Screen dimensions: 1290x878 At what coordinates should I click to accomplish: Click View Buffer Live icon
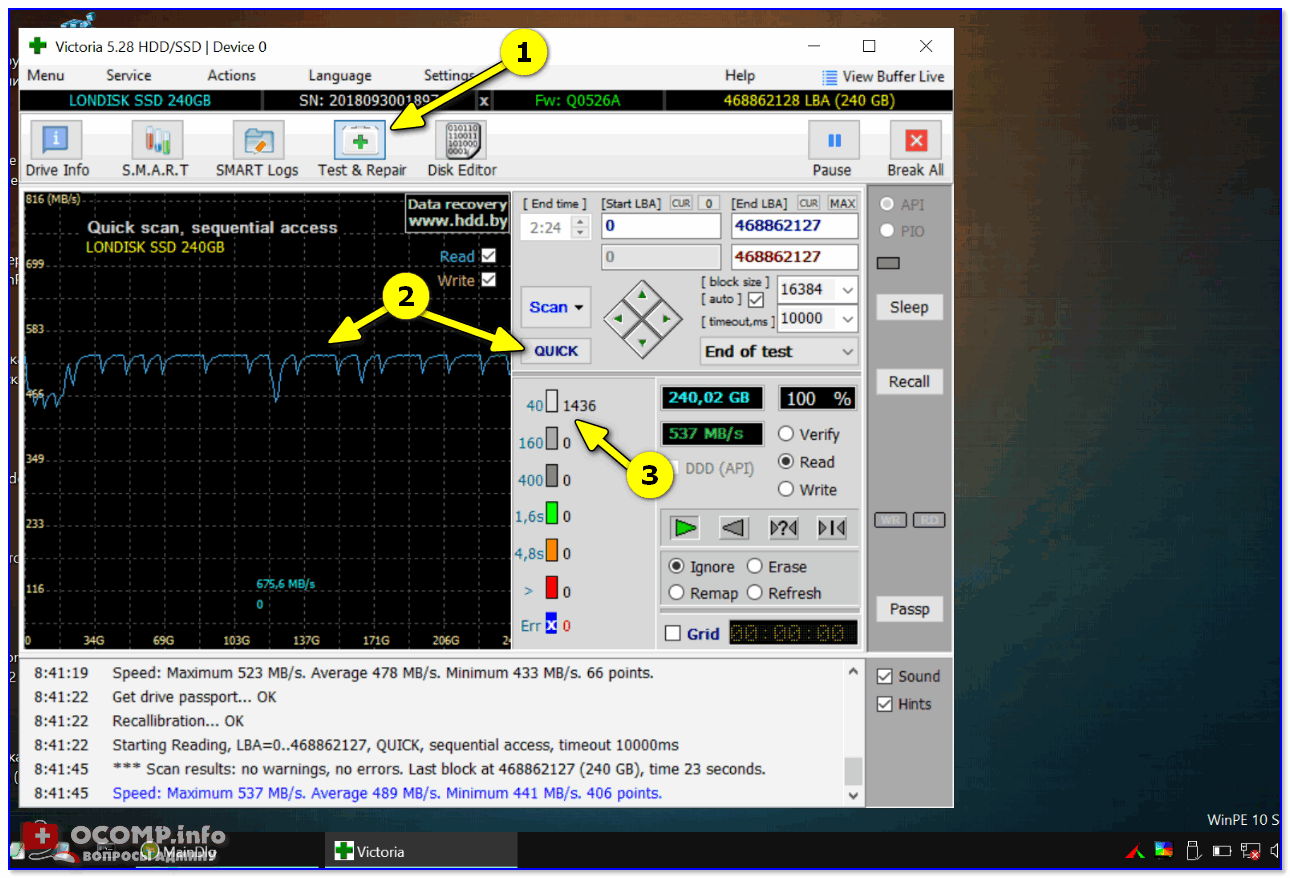(x=830, y=77)
